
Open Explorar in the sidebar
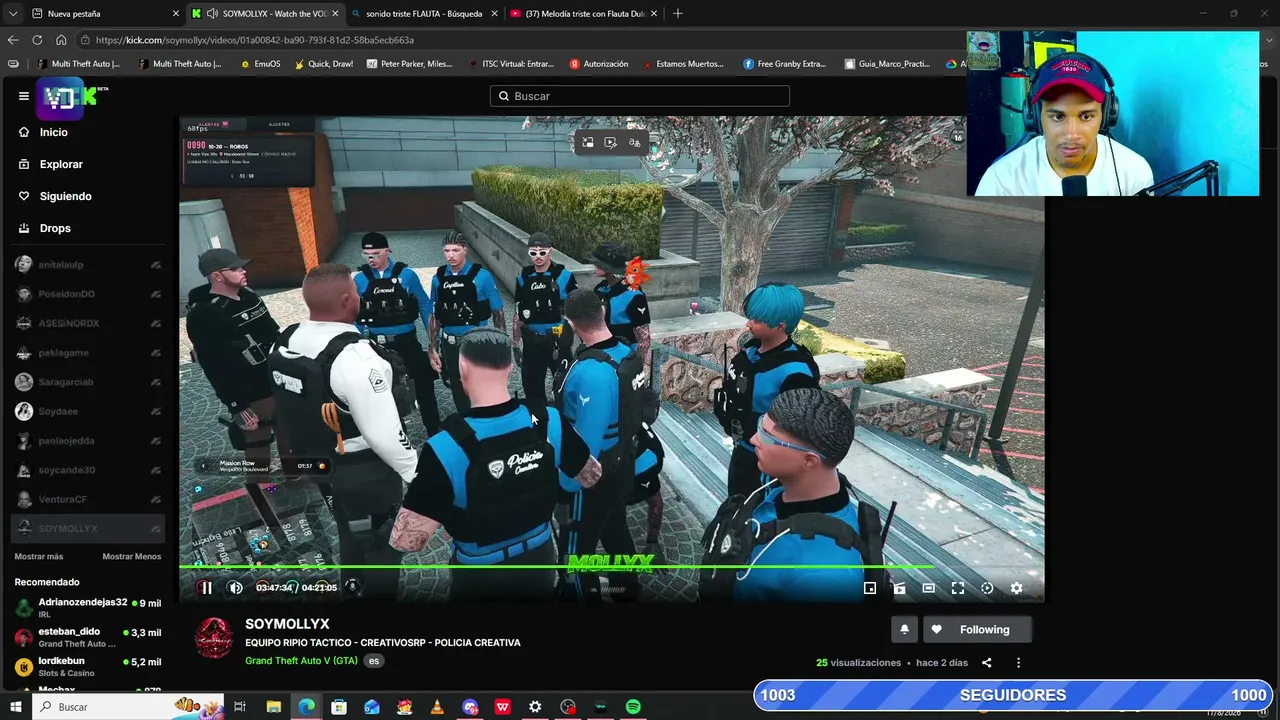click(x=61, y=164)
